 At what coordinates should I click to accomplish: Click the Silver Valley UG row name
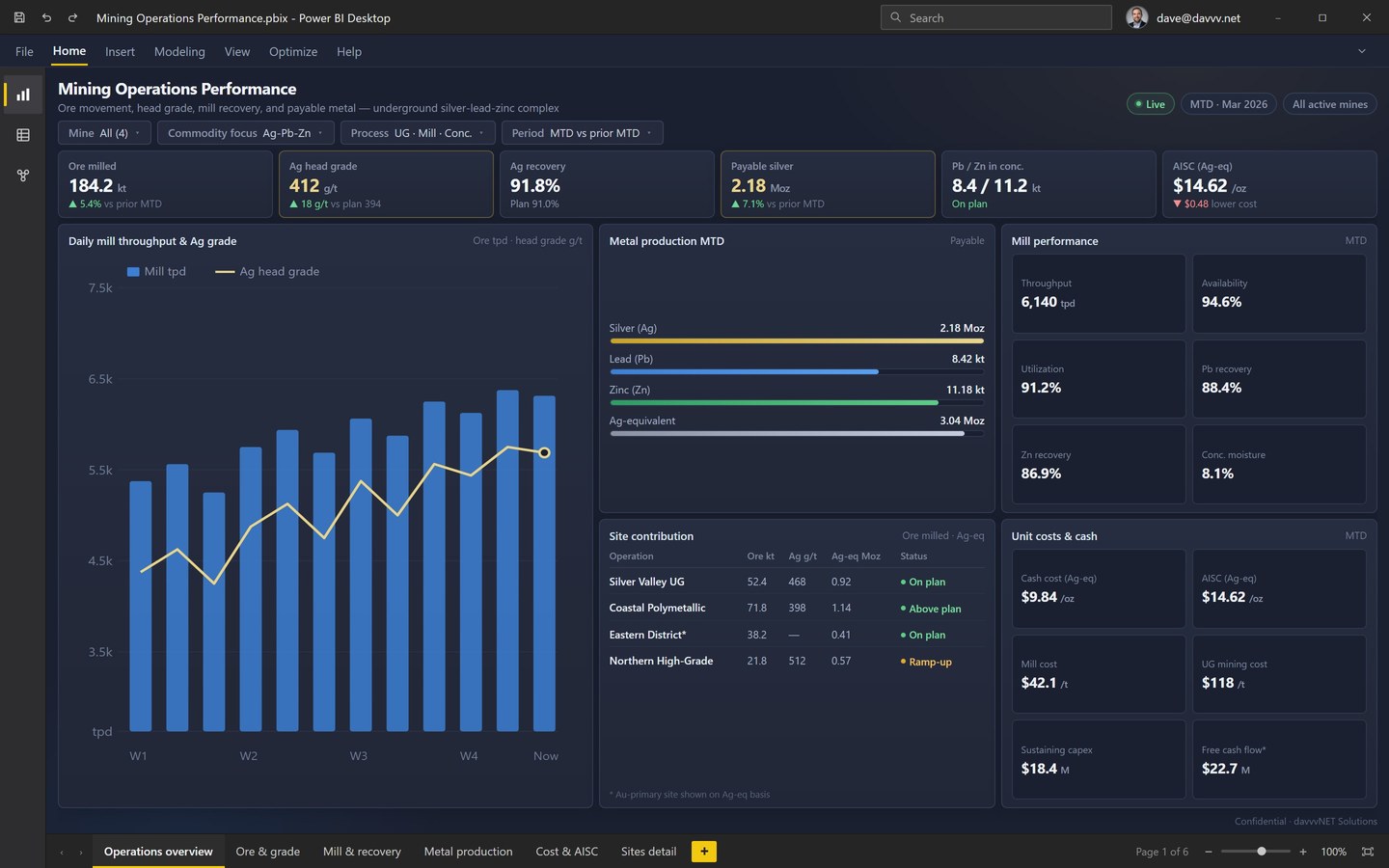pyautogui.click(x=646, y=582)
